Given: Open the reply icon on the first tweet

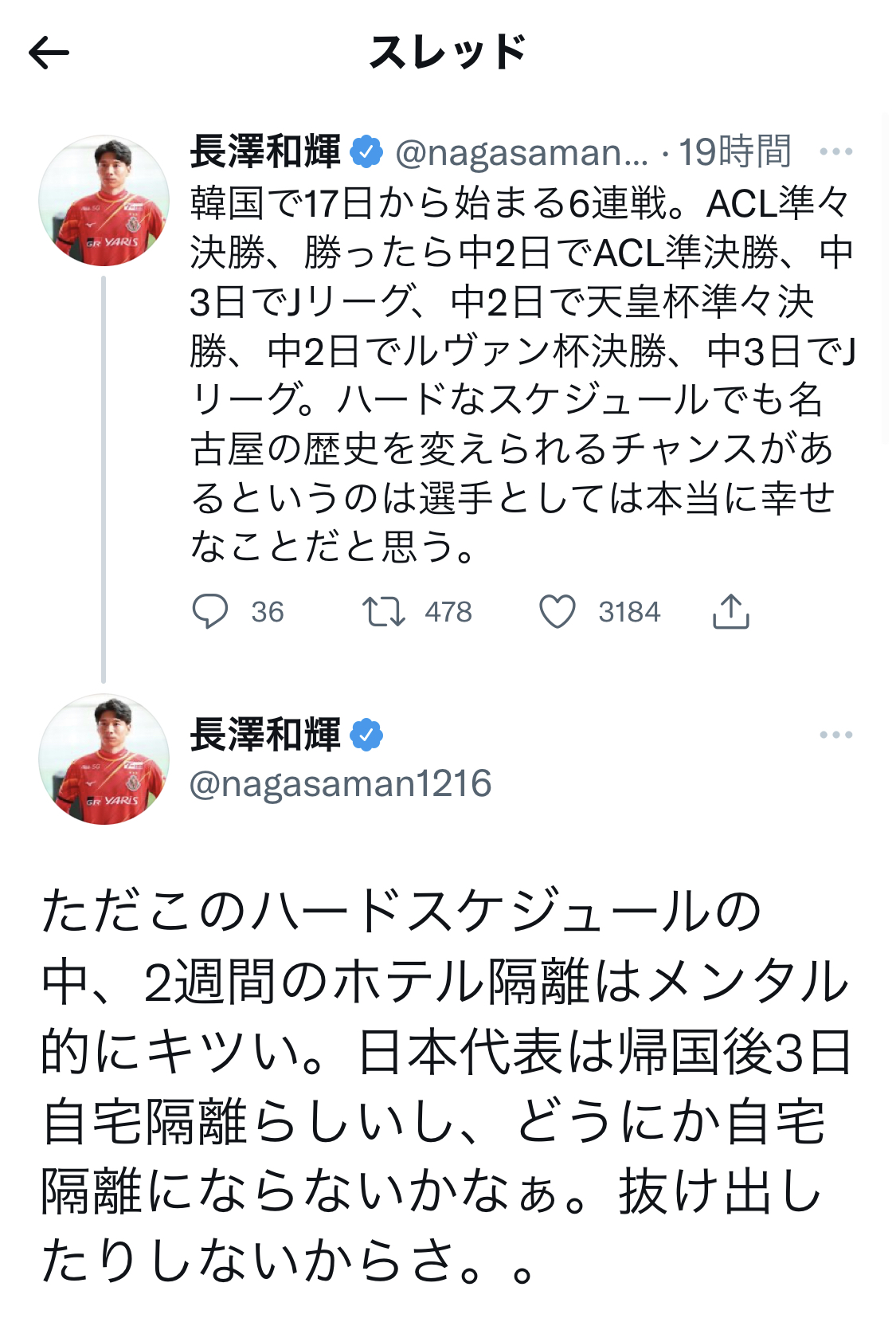Looking at the screenshot, I should 210,612.
